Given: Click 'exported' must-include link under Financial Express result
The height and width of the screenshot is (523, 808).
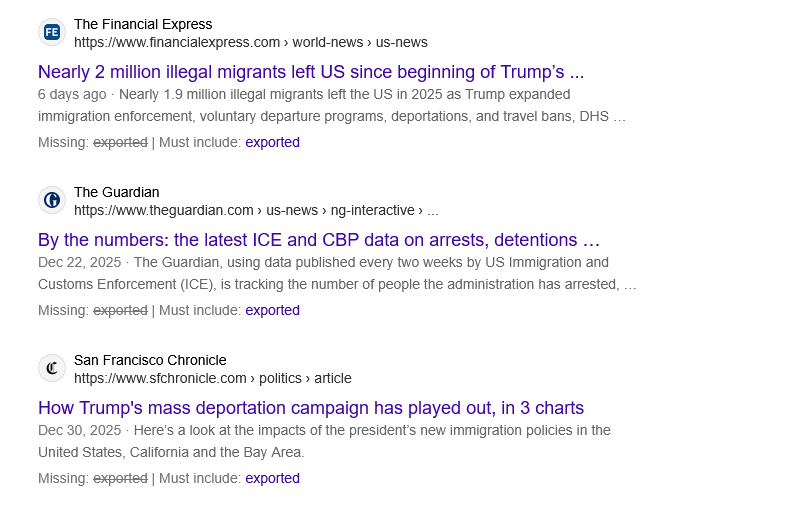Looking at the screenshot, I should (x=272, y=142).
